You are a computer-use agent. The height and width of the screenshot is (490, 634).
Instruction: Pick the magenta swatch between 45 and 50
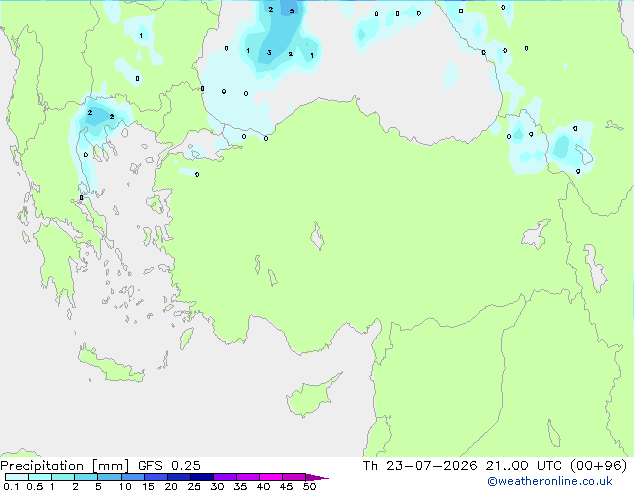[294, 477]
